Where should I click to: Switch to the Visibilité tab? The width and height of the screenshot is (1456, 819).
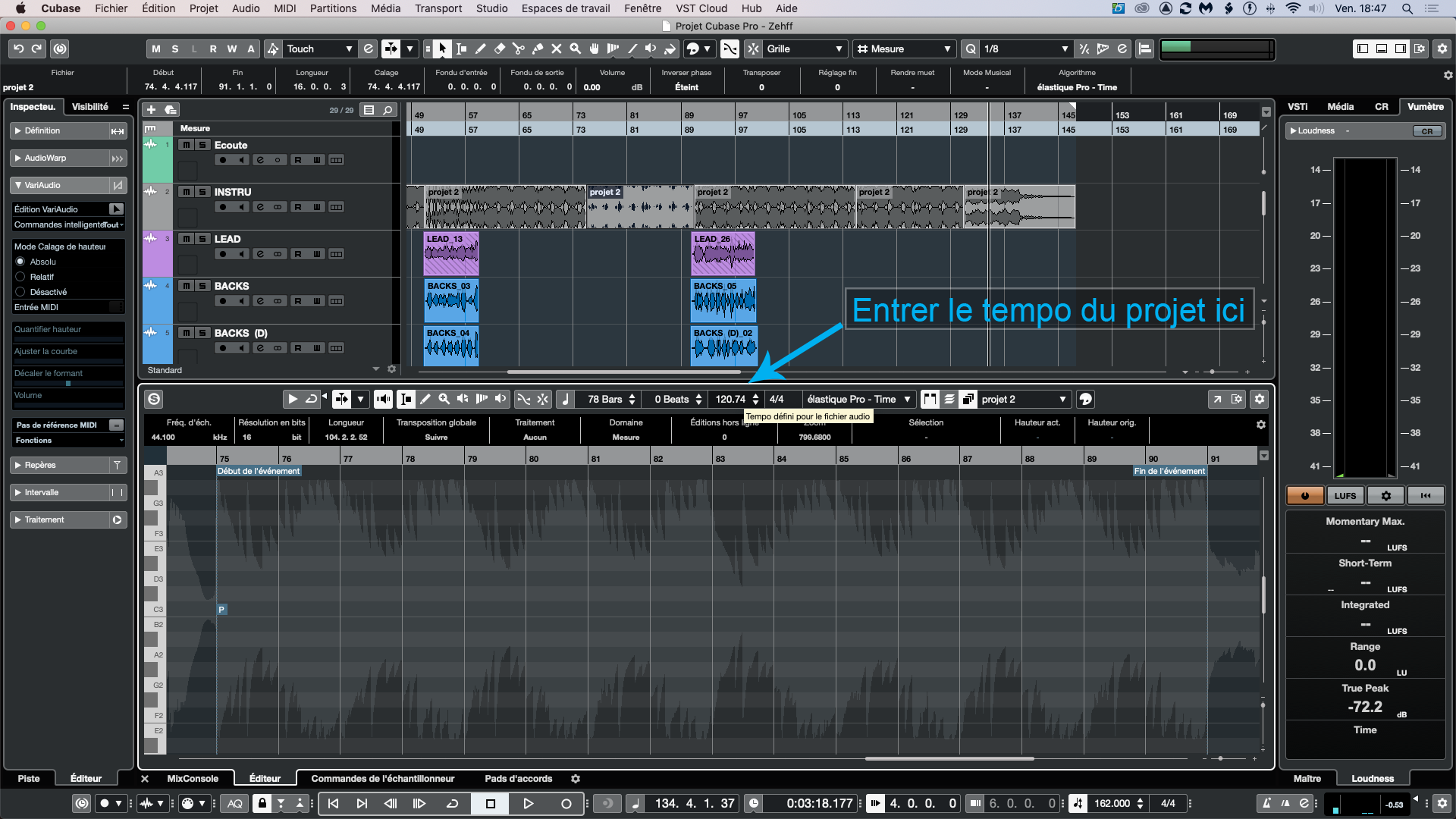tap(90, 107)
